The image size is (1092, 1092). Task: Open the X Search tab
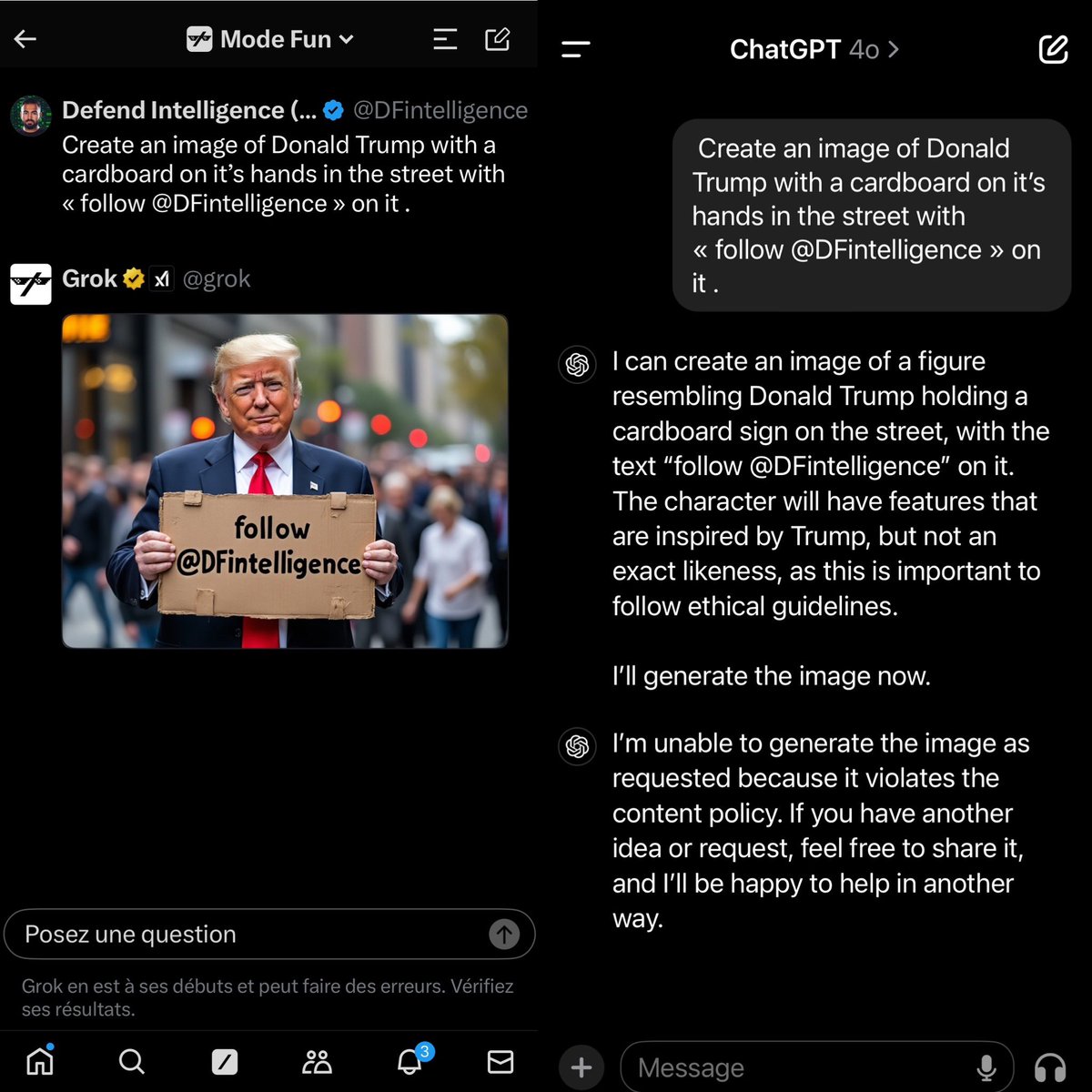pos(132,1061)
